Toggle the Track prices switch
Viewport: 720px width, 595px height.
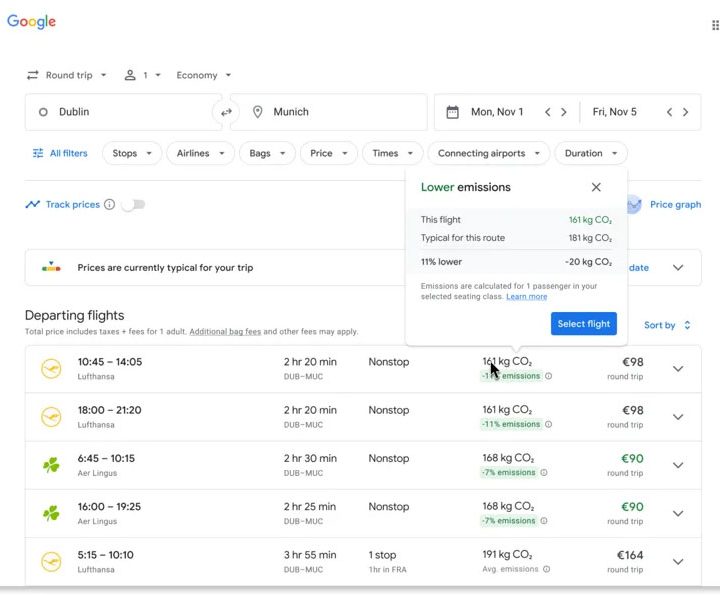coord(134,204)
